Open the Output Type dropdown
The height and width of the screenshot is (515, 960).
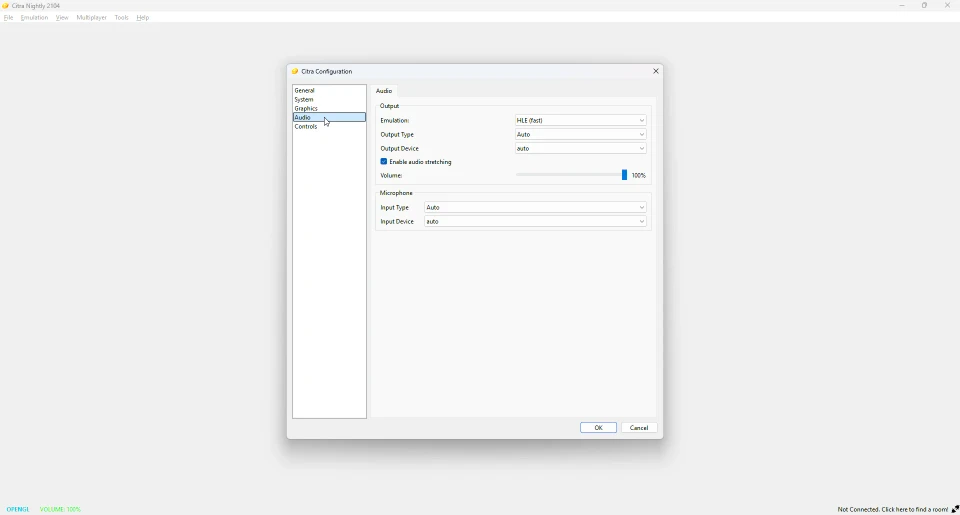(x=580, y=134)
